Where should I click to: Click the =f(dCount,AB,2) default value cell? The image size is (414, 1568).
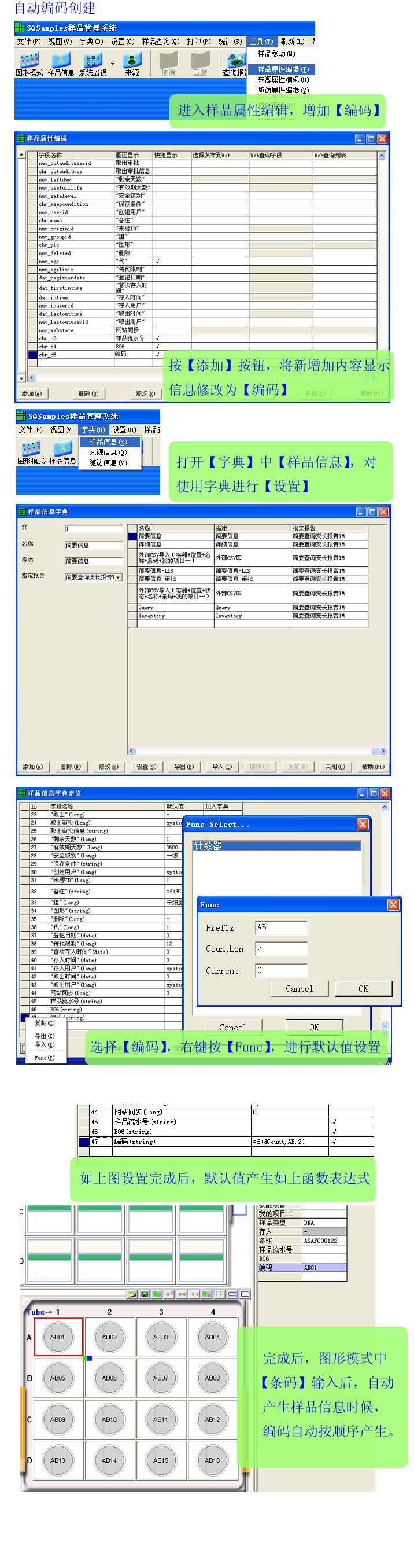[x=290, y=1142]
